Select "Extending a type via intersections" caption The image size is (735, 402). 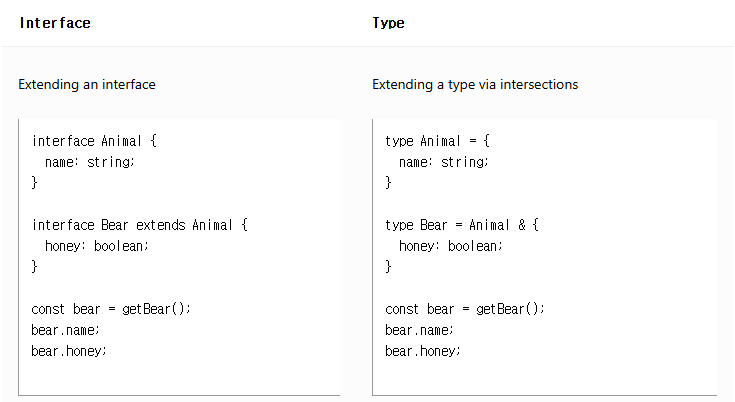(x=475, y=85)
